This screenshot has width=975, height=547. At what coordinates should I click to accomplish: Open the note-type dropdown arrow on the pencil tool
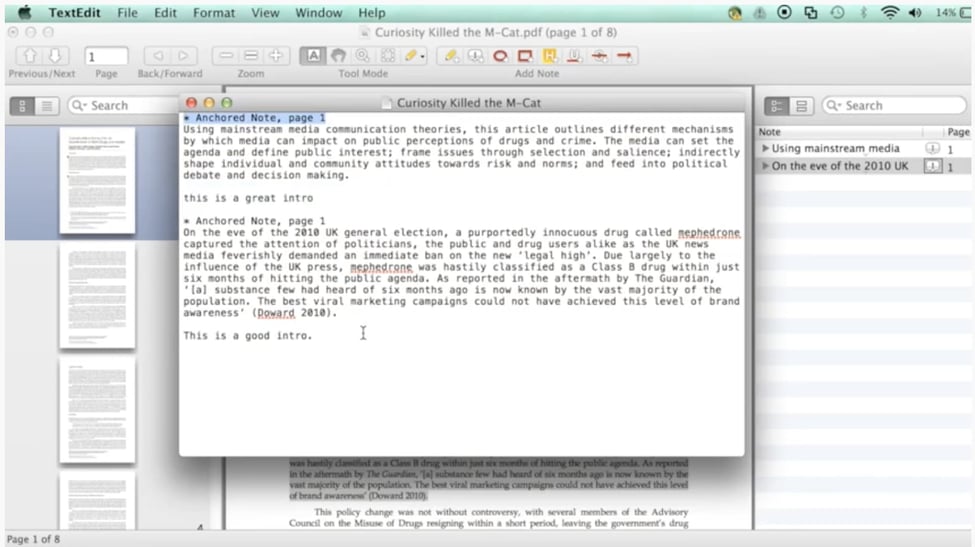[422, 57]
